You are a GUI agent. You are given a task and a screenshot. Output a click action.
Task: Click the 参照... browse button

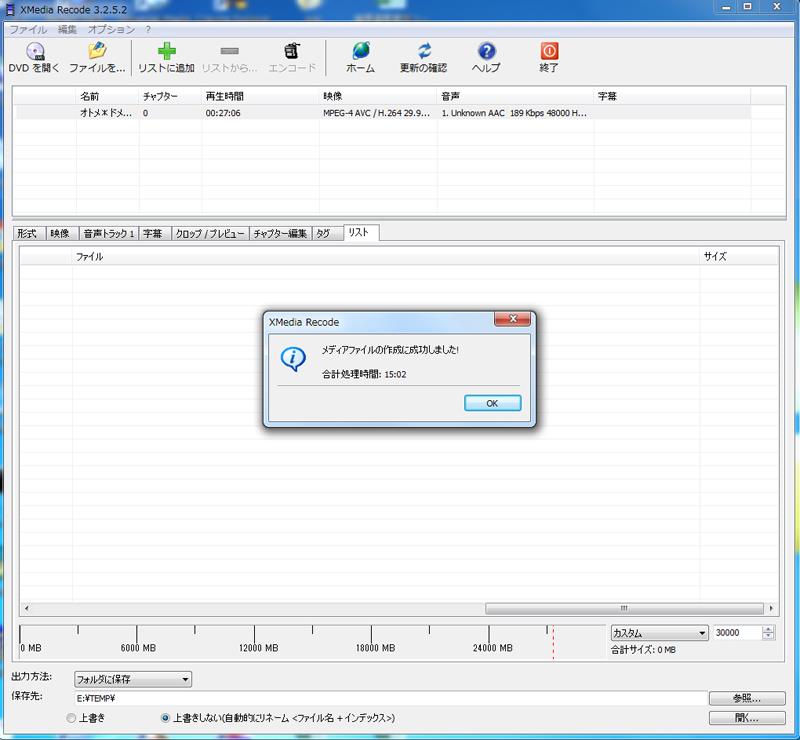click(x=747, y=698)
